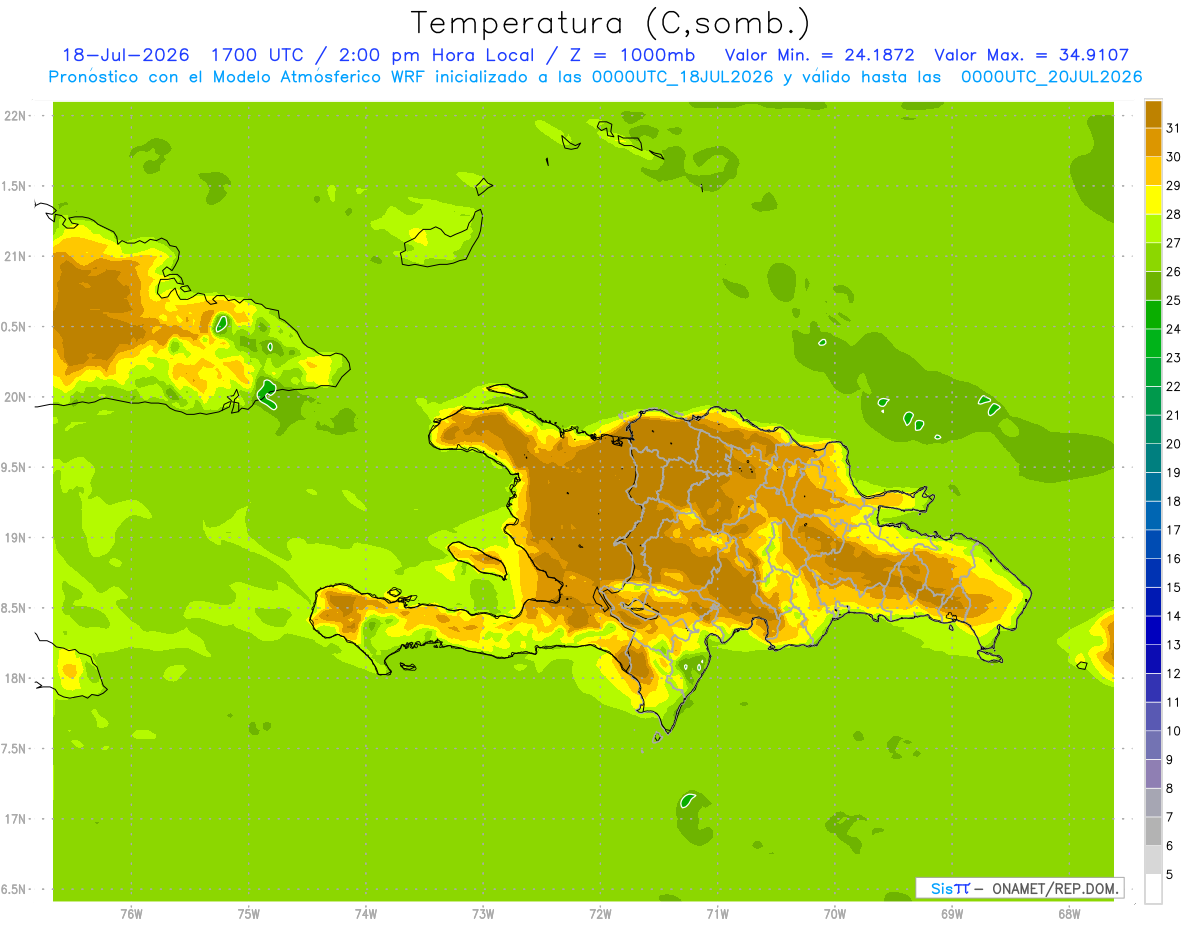
Task: Click the "Valor Min. = 24.1872" value
Action: 819,55
